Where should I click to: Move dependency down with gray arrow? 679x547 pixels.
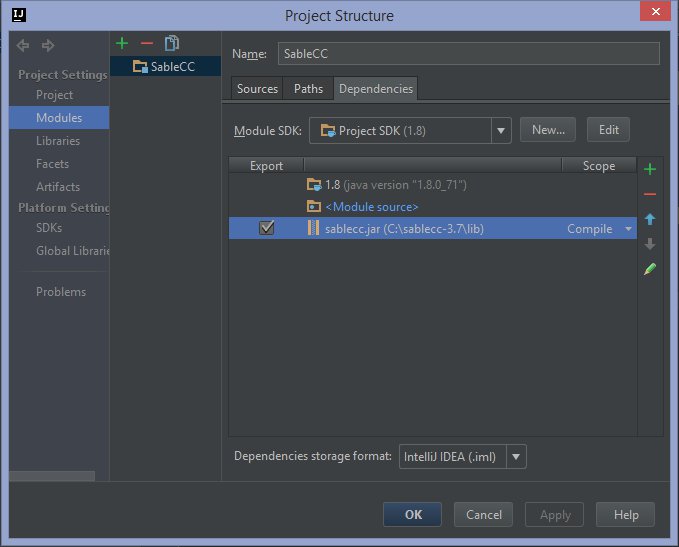tap(650, 244)
